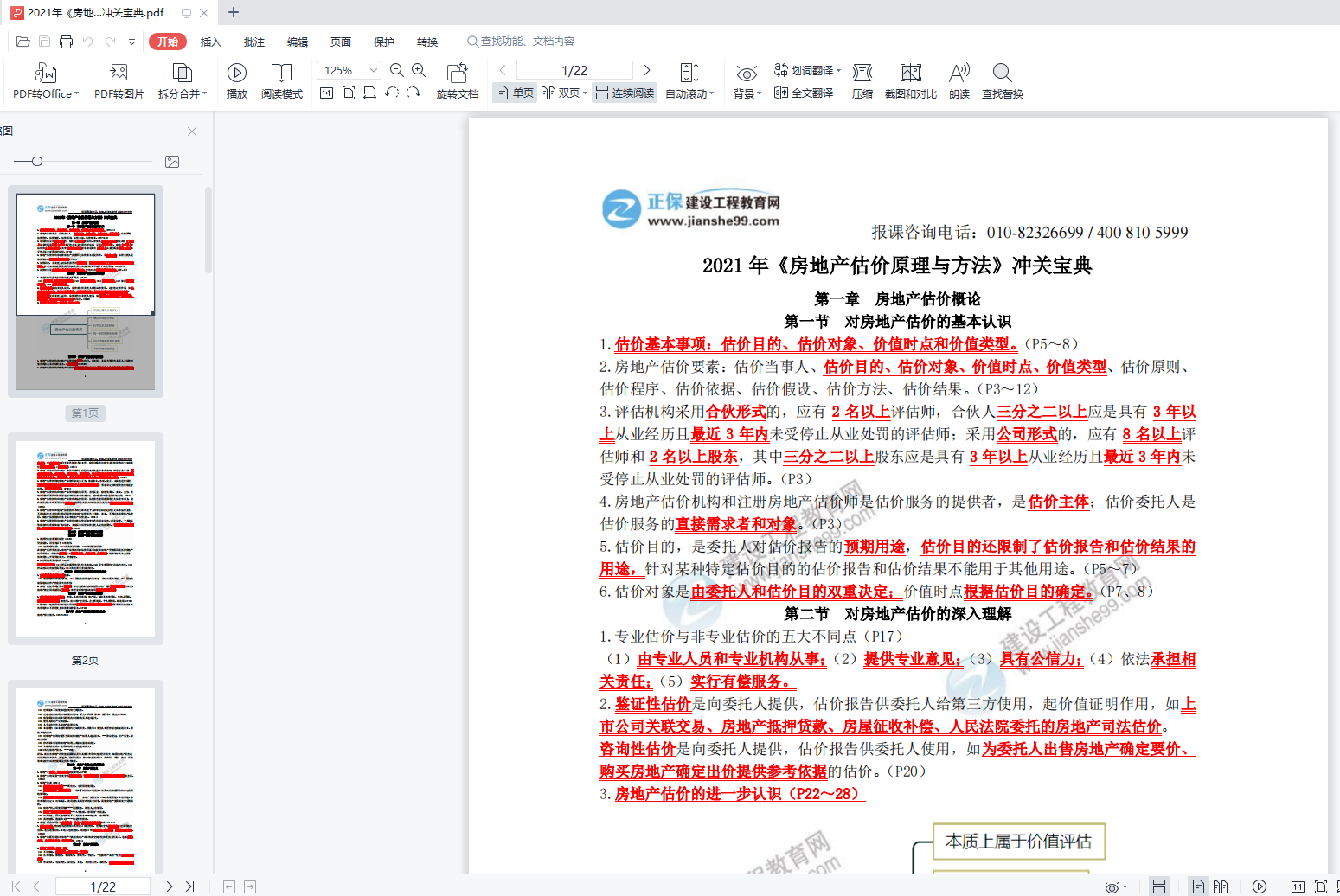Open the PDF转图片 converter

[119, 80]
